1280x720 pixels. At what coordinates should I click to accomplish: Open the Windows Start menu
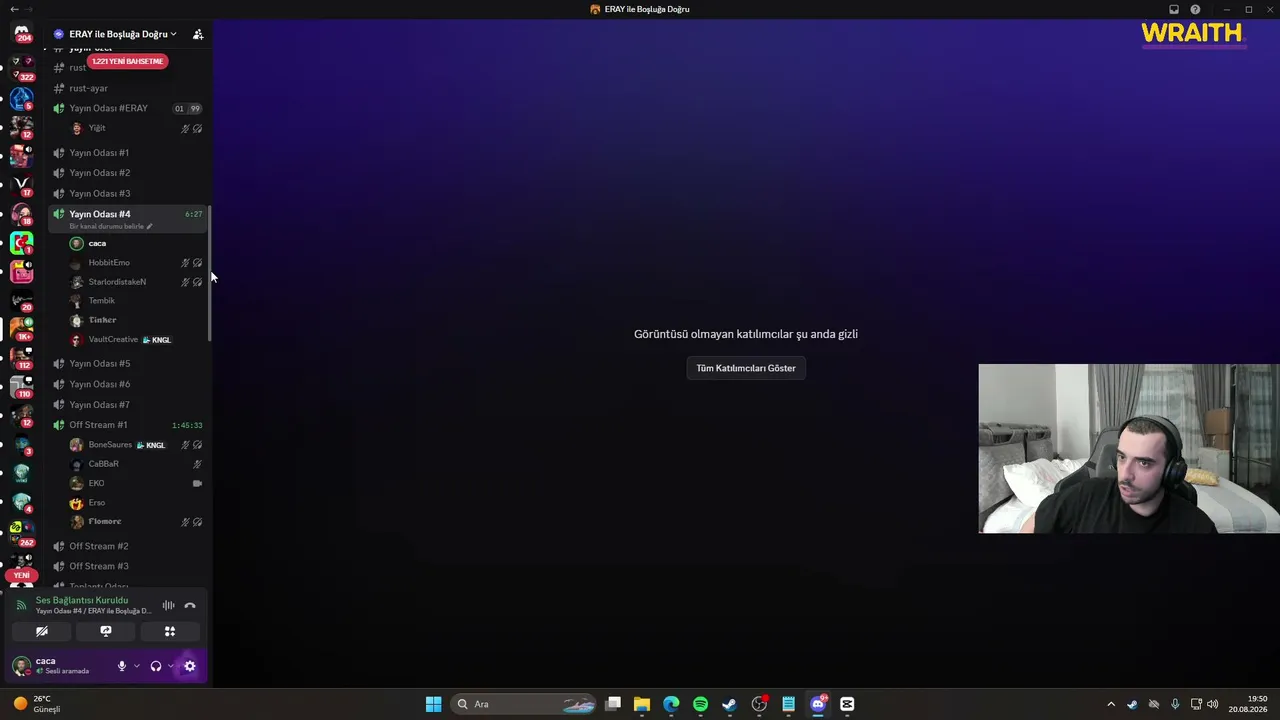pyautogui.click(x=433, y=704)
